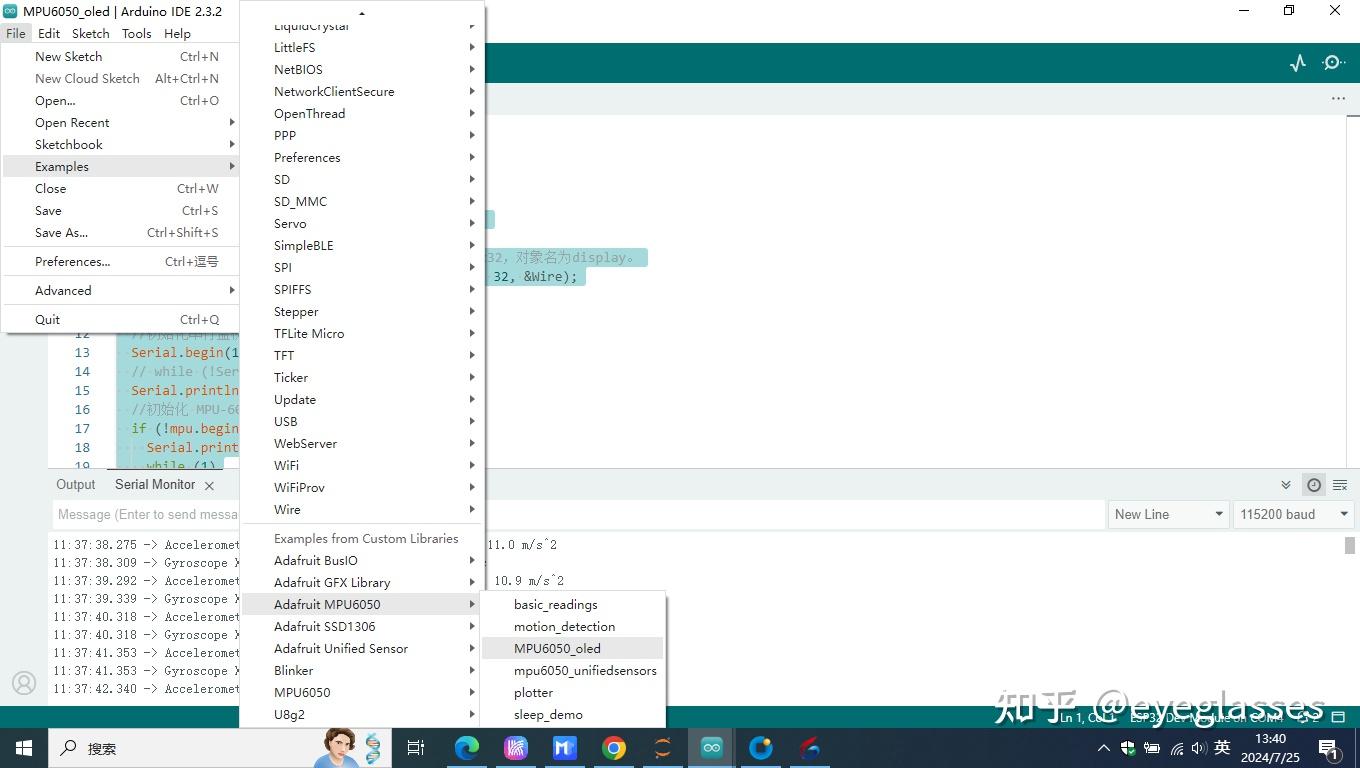Viewport: 1360px width, 768px height.
Task: Choose New Cloud Sketch in File menu
Action: (x=120, y=78)
